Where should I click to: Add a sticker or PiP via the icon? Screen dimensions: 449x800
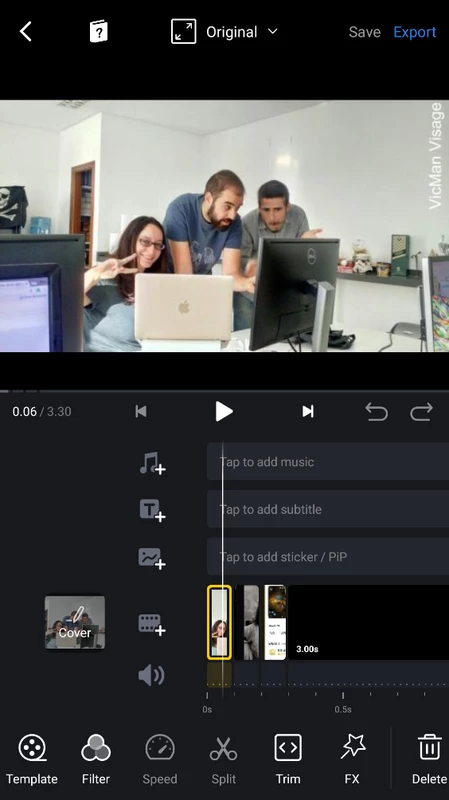pyautogui.click(x=152, y=558)
